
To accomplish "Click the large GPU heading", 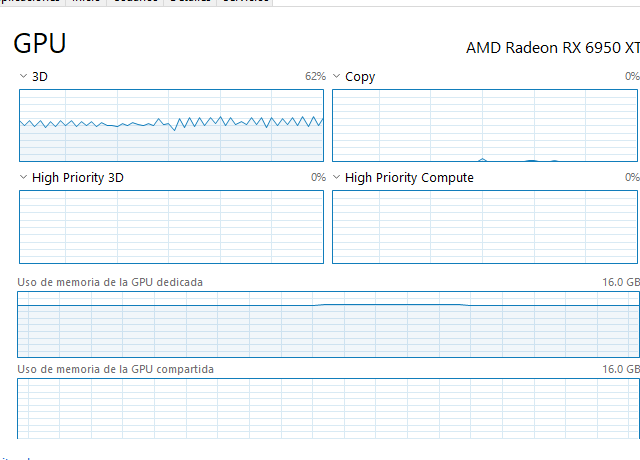I will point(40,44).
